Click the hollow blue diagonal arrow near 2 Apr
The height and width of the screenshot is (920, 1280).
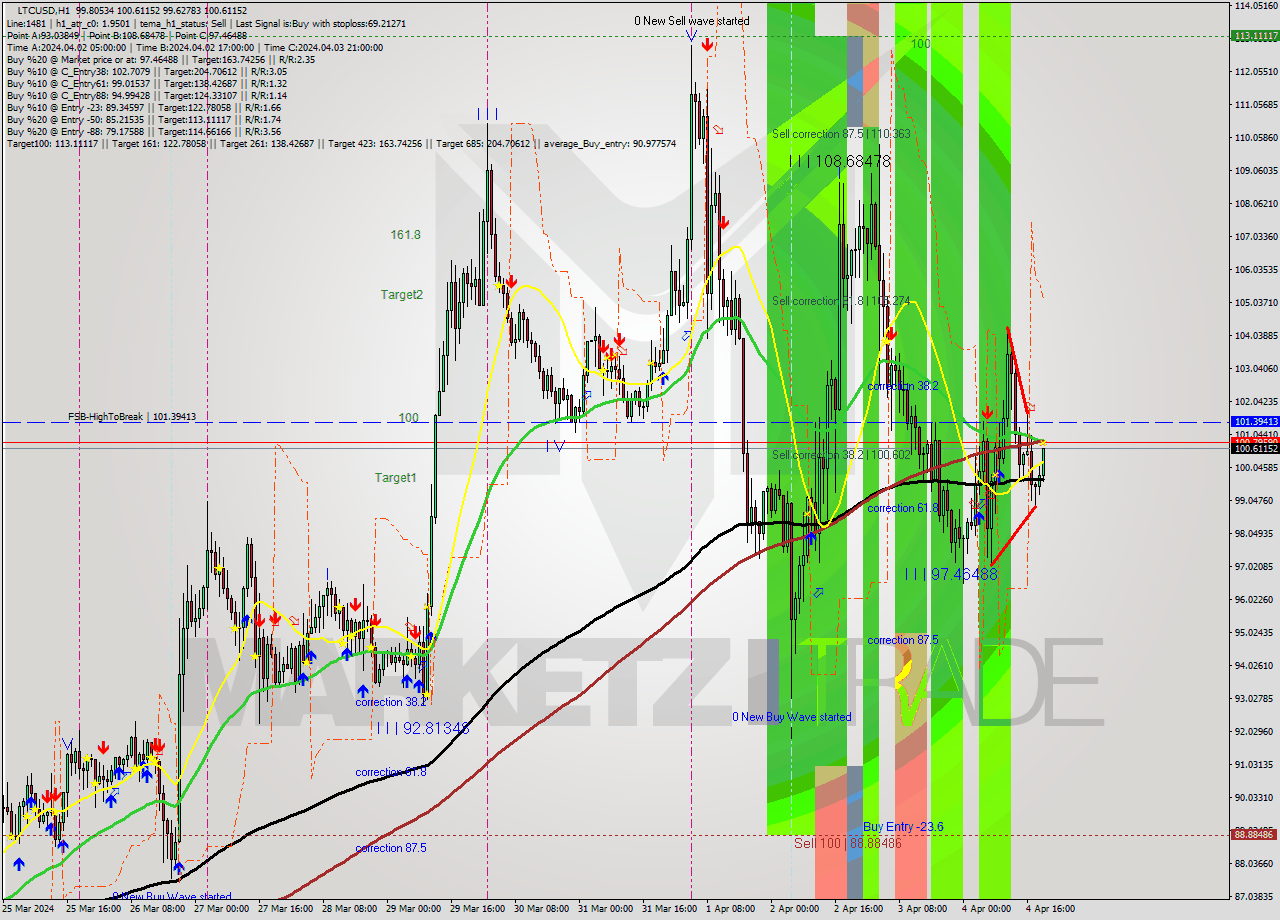click(818, 593)
